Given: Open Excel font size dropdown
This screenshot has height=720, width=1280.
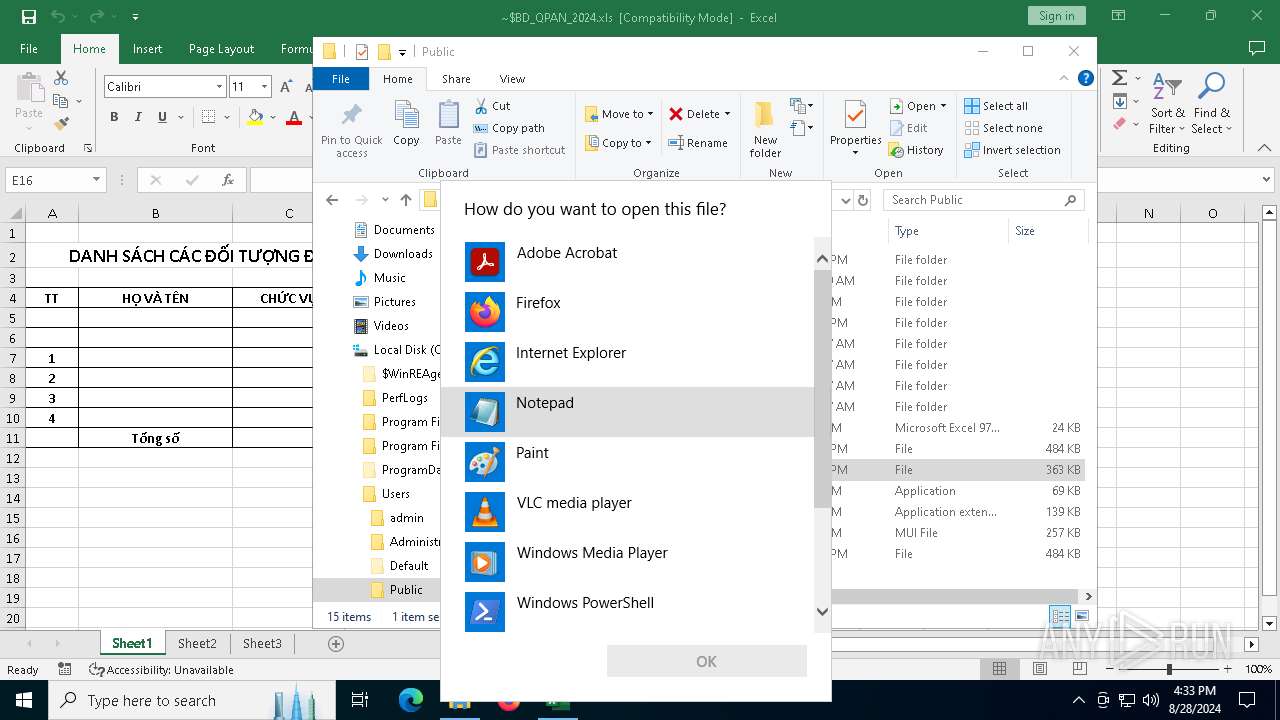Looking at the screenshot, I should coord(264,87).
